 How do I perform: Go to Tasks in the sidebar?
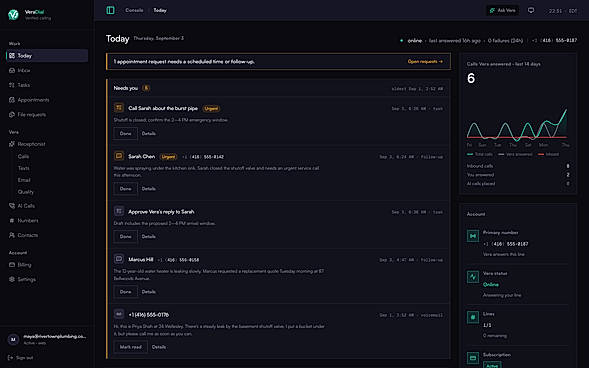tap(47, 85)
